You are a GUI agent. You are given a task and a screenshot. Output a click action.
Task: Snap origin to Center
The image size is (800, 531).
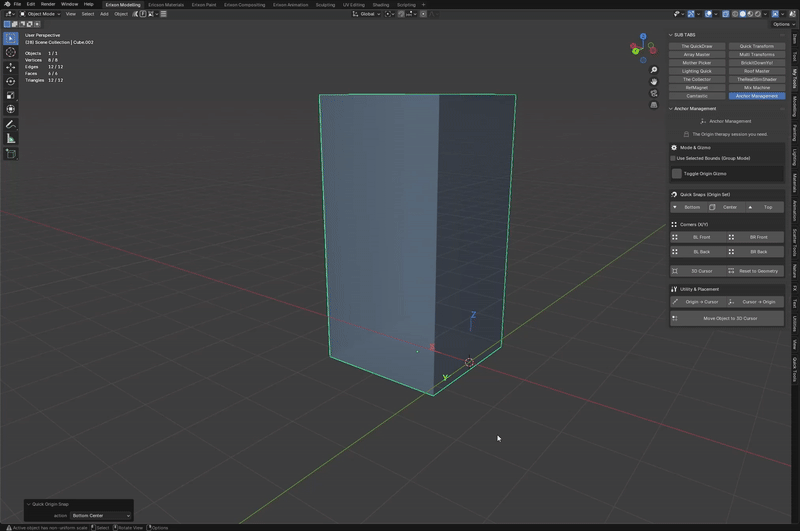(x=726, y=207)
